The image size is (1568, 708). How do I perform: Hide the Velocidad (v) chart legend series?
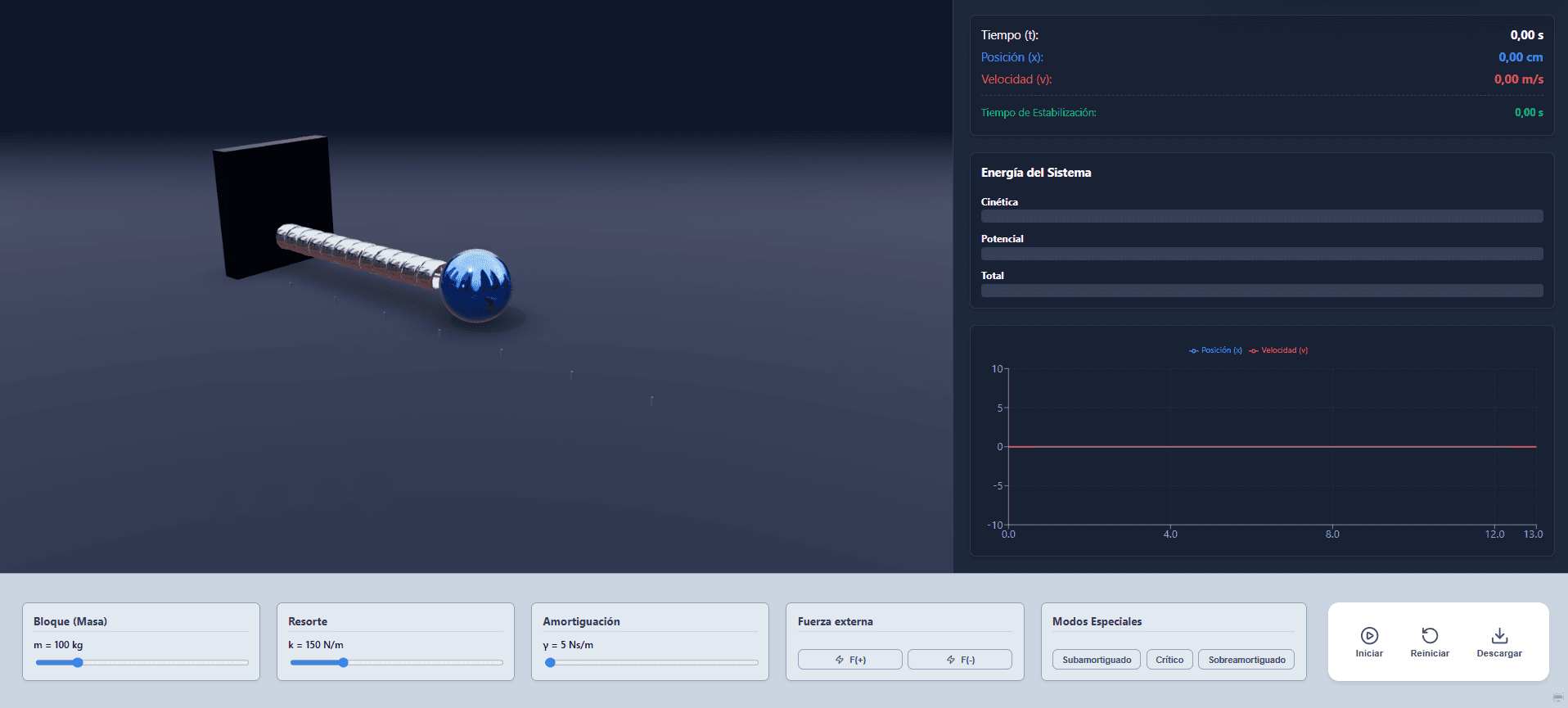1278,350
